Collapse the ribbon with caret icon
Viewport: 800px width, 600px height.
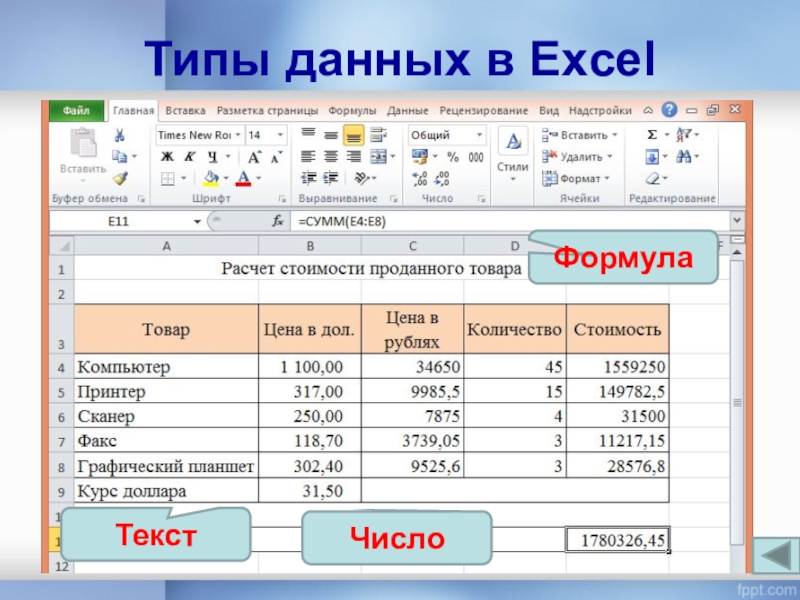[648, 110]
